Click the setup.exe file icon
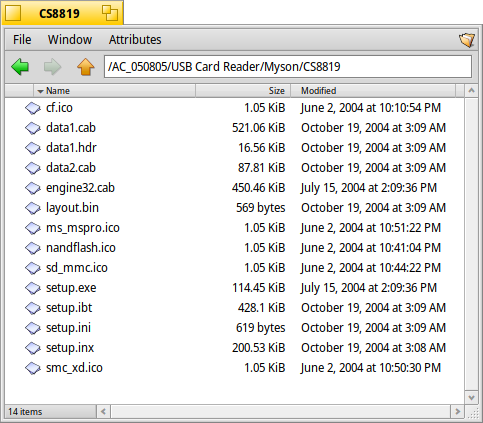The image size is (483, 423). coord(33,288)
